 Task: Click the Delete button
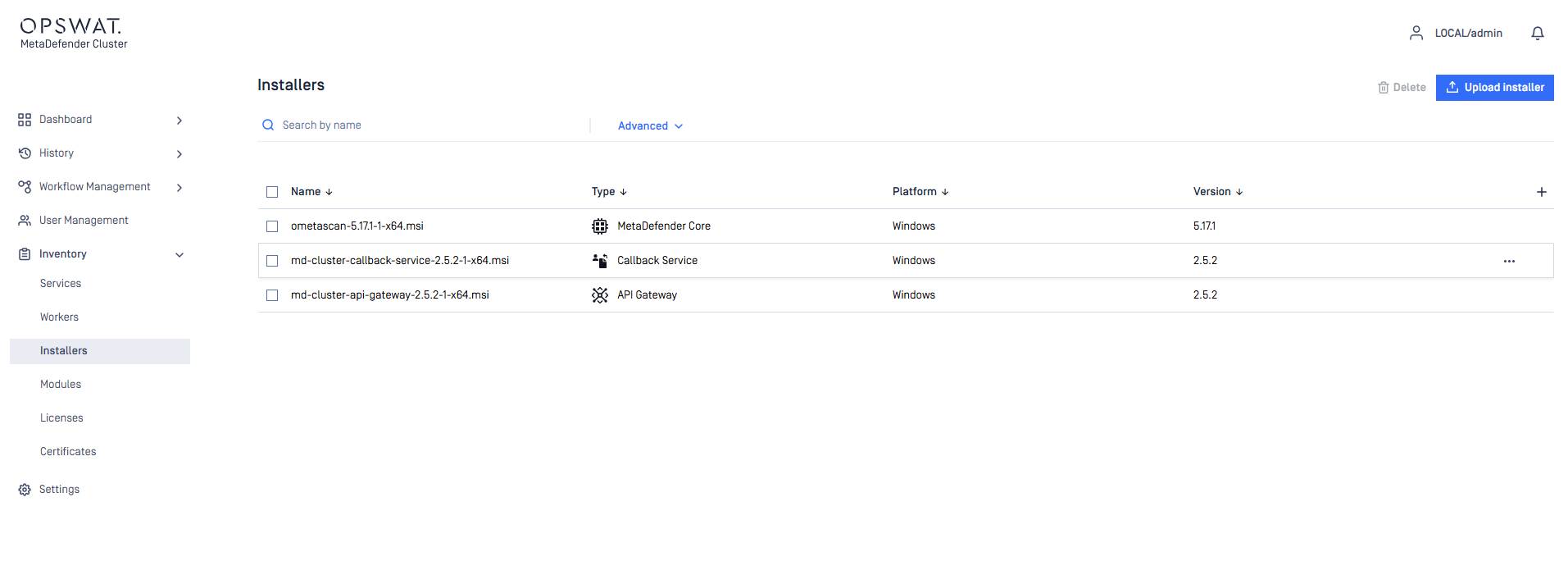click(x=1402, y=88)
